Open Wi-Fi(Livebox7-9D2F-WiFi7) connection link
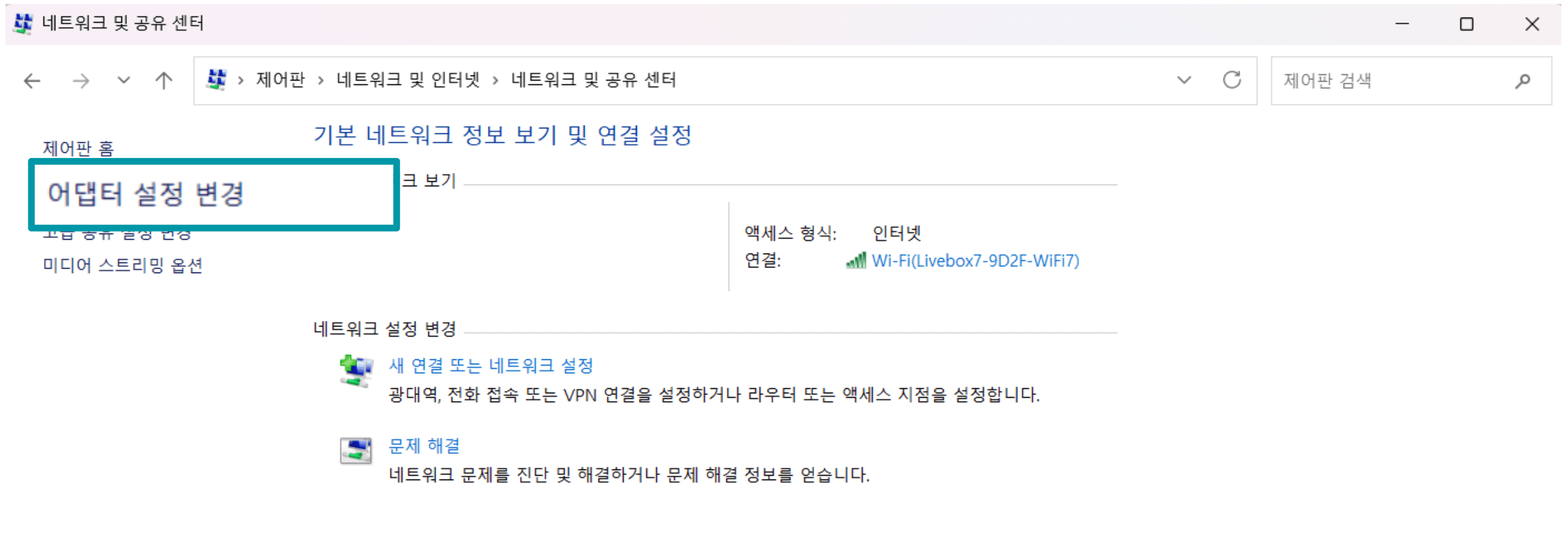1568x538 pixels. point(974,261)
